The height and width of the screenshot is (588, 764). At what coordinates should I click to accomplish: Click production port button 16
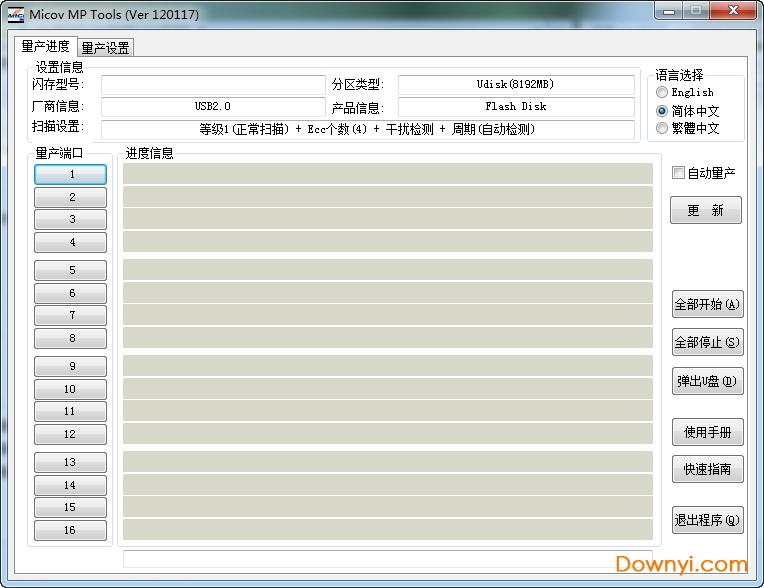pos(71,530)
